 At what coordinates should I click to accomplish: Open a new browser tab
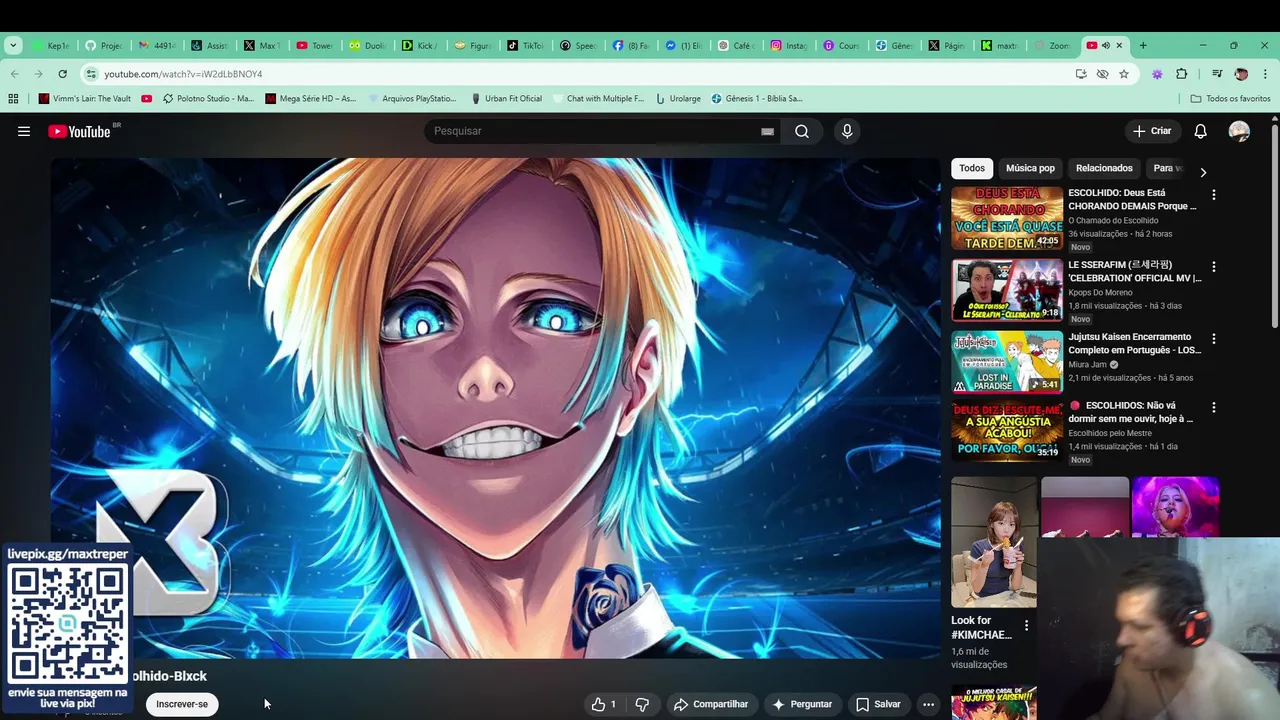pos(1143,45)
